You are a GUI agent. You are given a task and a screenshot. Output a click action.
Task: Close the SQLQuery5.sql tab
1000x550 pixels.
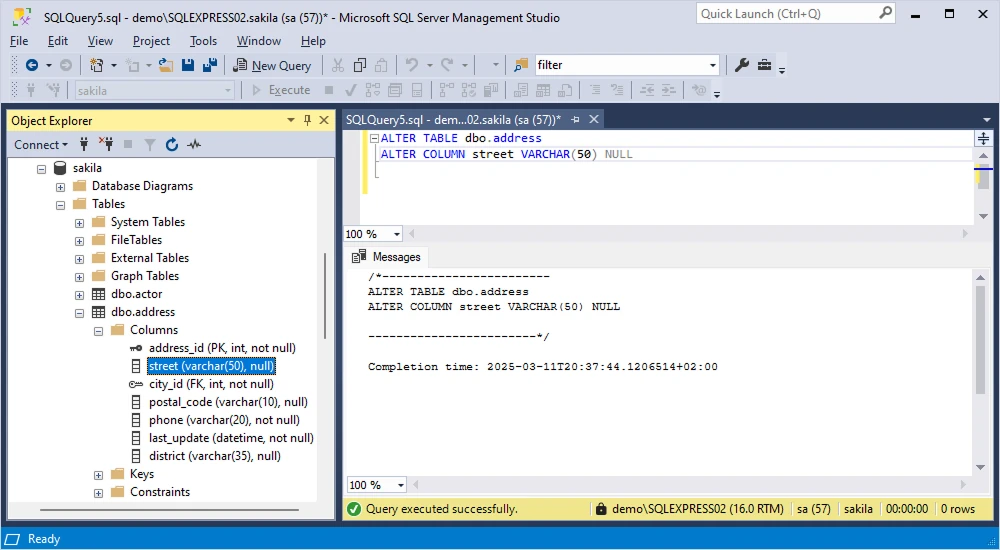[x=594, y=119]
